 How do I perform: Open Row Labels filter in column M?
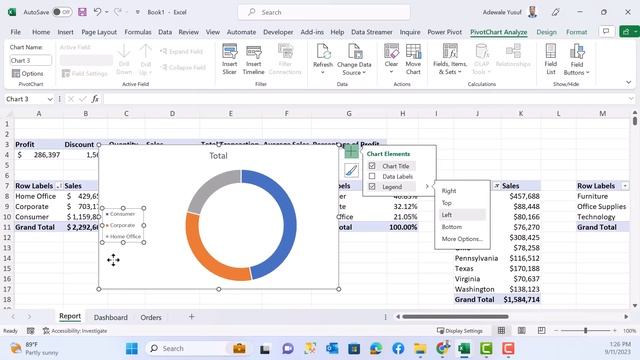[625, 186]
